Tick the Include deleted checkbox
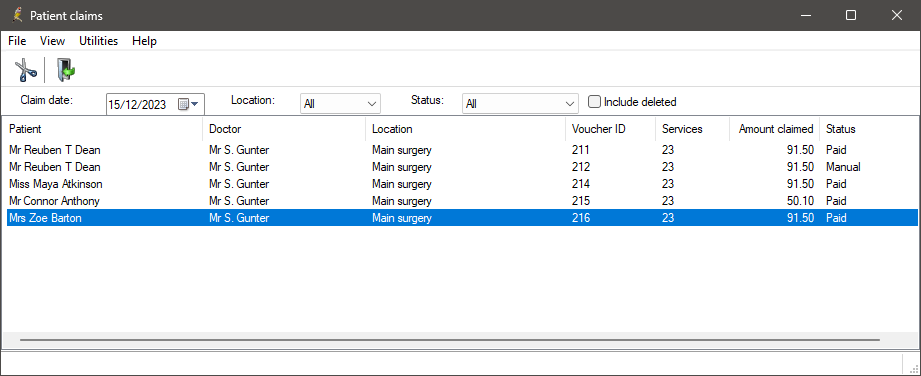This screenshot has height=376, width=921. click(594, 102)
